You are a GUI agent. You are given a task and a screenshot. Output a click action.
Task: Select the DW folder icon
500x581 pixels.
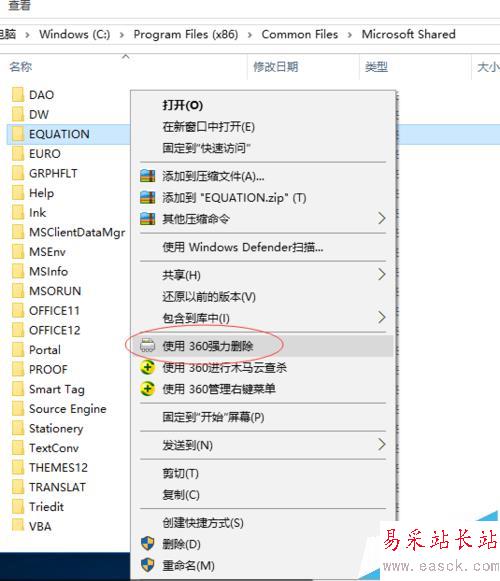[18, 114]
